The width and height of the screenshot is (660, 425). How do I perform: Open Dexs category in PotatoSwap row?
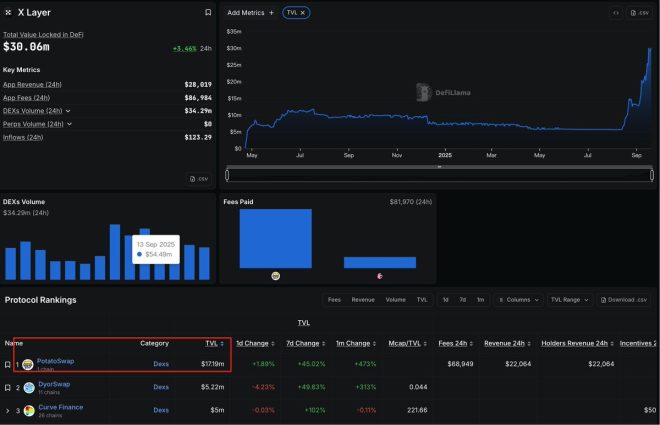(x=161, y=364)
